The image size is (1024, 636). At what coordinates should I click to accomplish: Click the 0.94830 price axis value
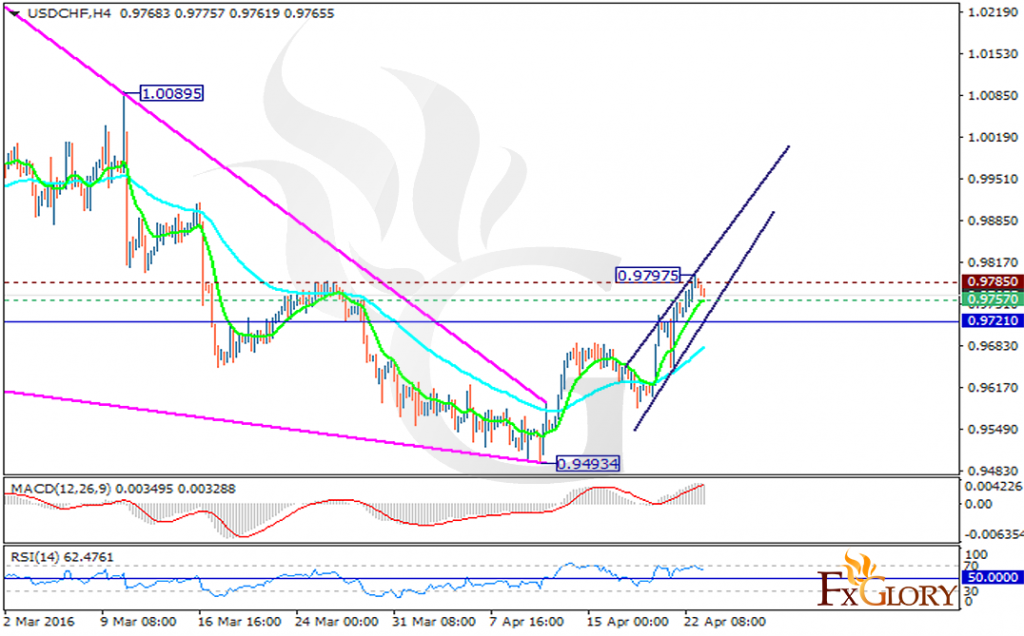click(993, 471)
